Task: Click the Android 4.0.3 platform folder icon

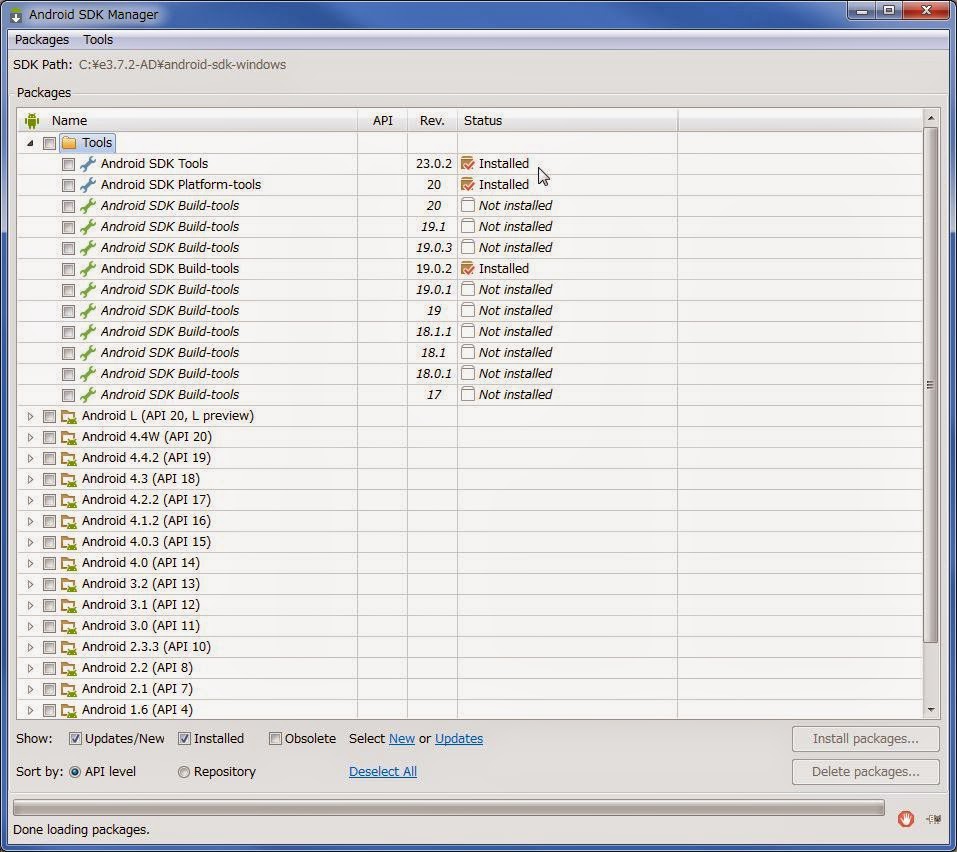Action: (69, 543)
